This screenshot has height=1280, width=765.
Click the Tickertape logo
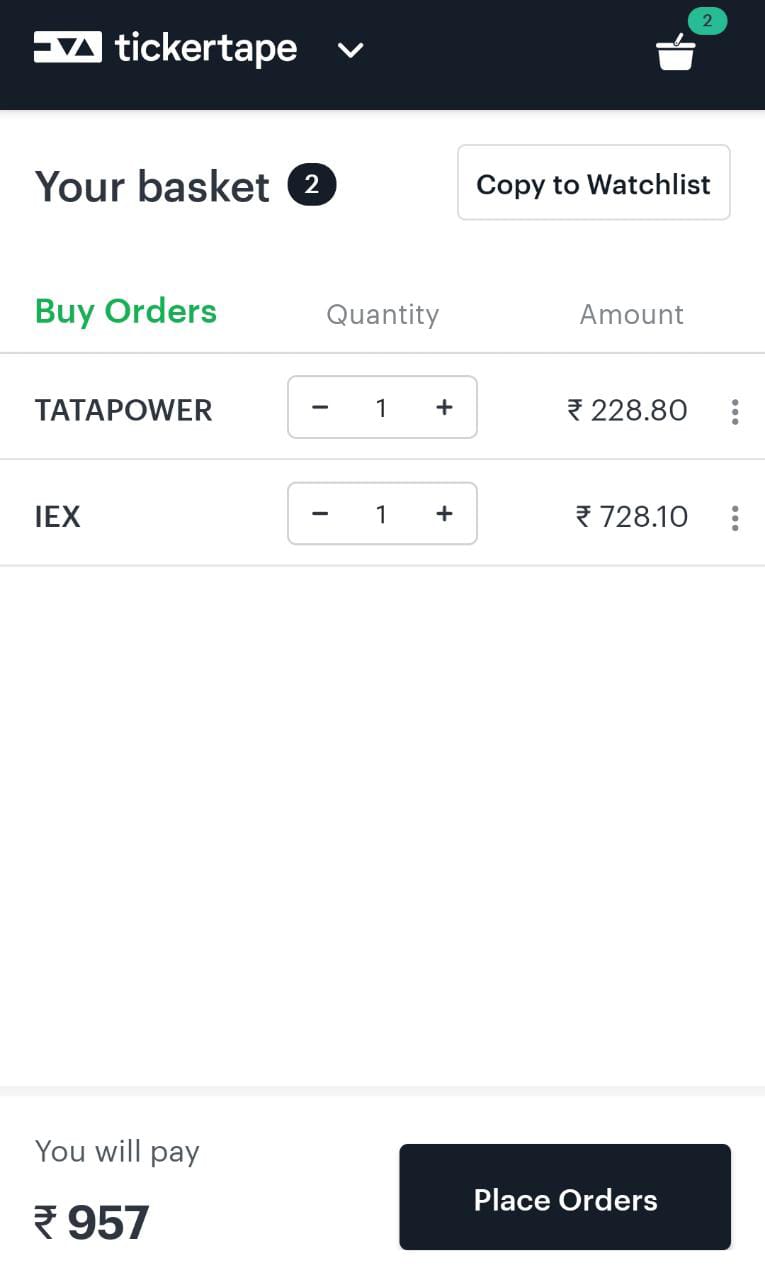pos(166,48)
